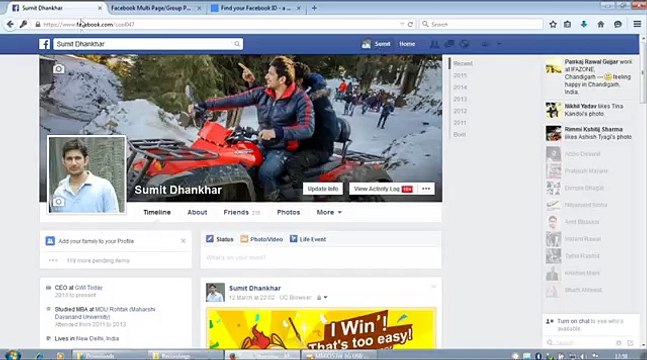Click the reload page icon

tap(410, 24)
